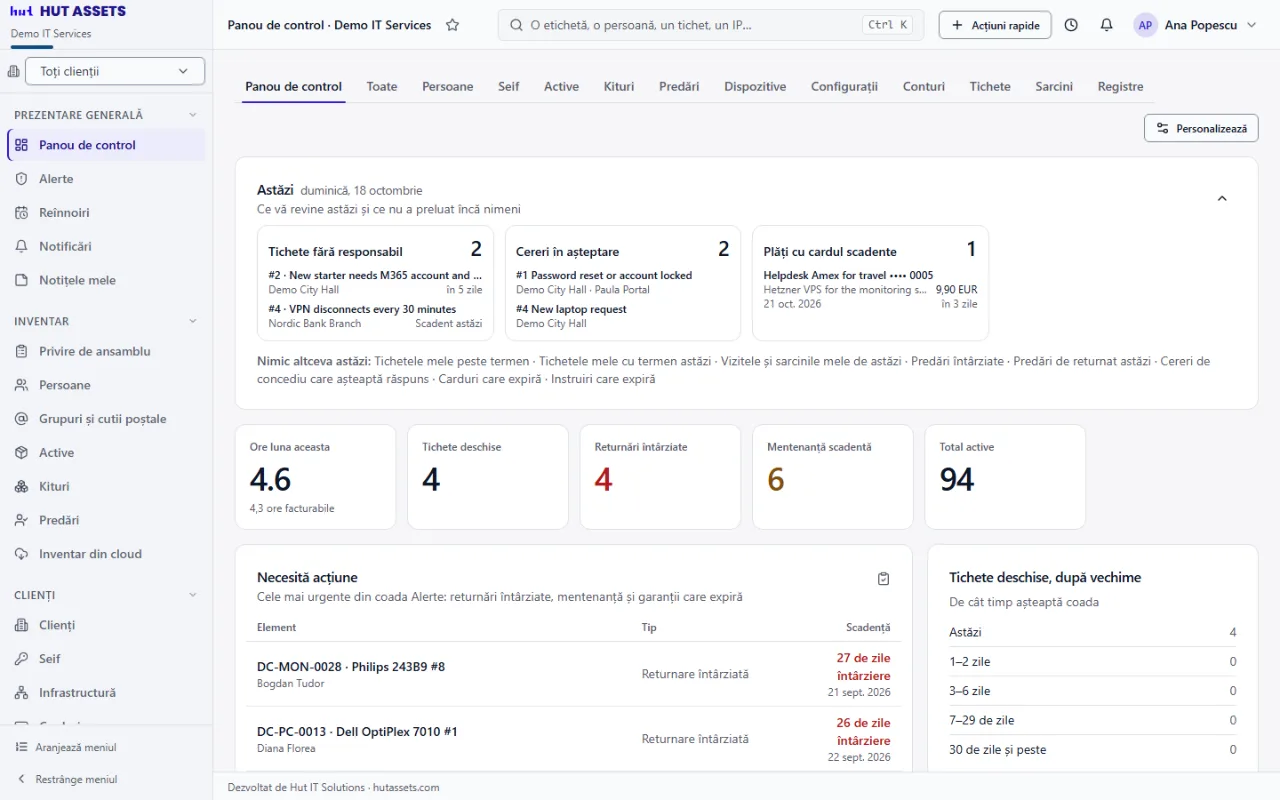Open ticket VPN disconnects every 30 minutes
The image size is (1280, 800).
(375, 316)
